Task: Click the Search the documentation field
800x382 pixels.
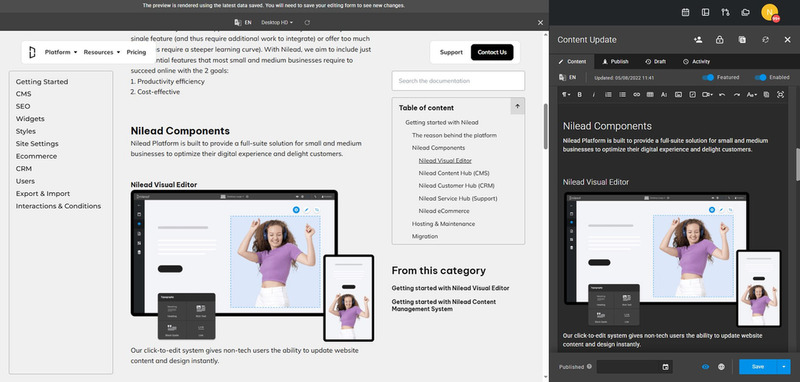Action: coord(458,81)
